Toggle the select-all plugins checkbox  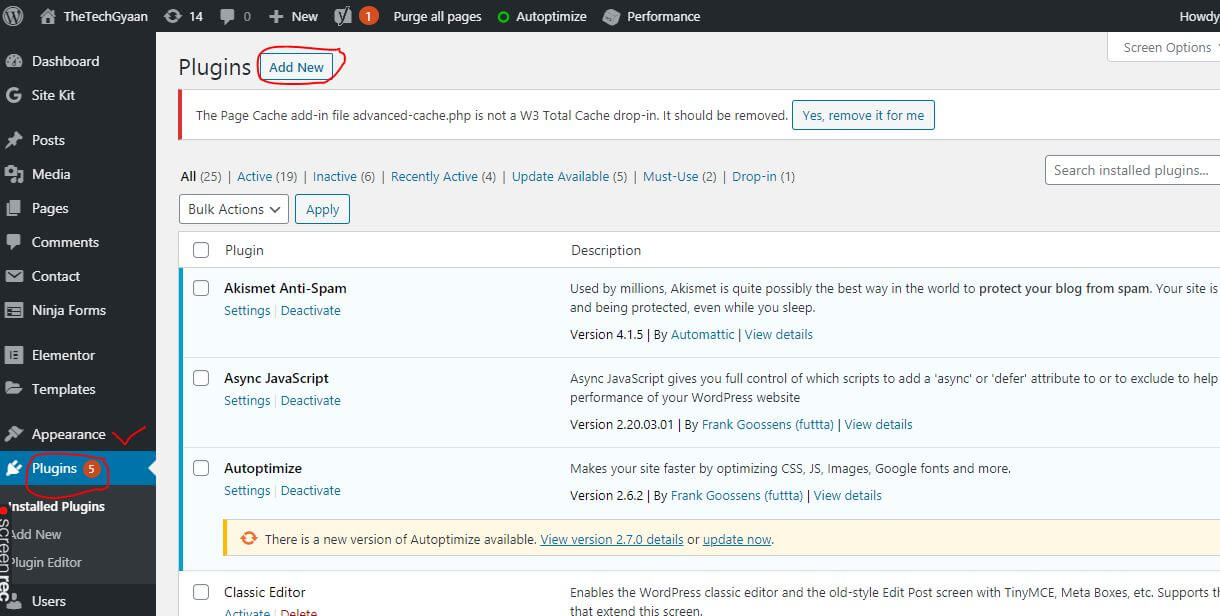[201, 250]
